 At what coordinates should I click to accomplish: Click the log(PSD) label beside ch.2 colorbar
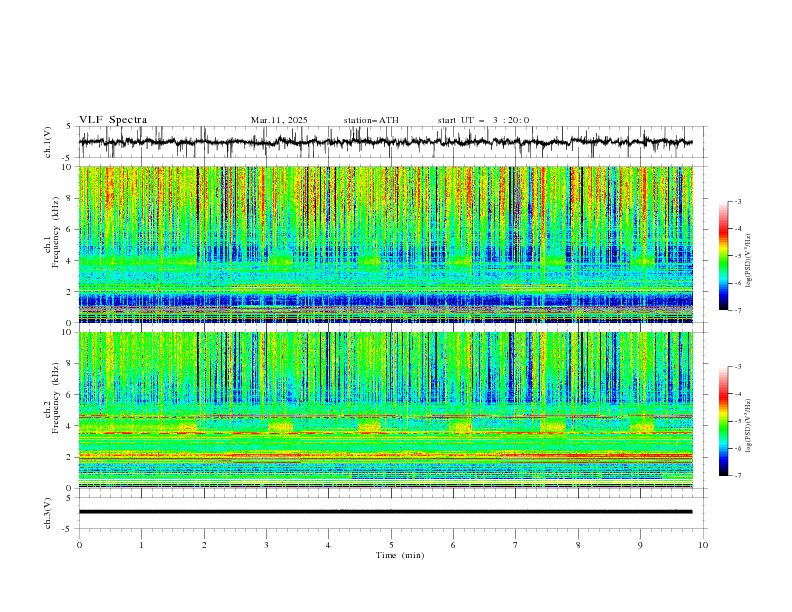pyautogui.click(x=748, y=425)
